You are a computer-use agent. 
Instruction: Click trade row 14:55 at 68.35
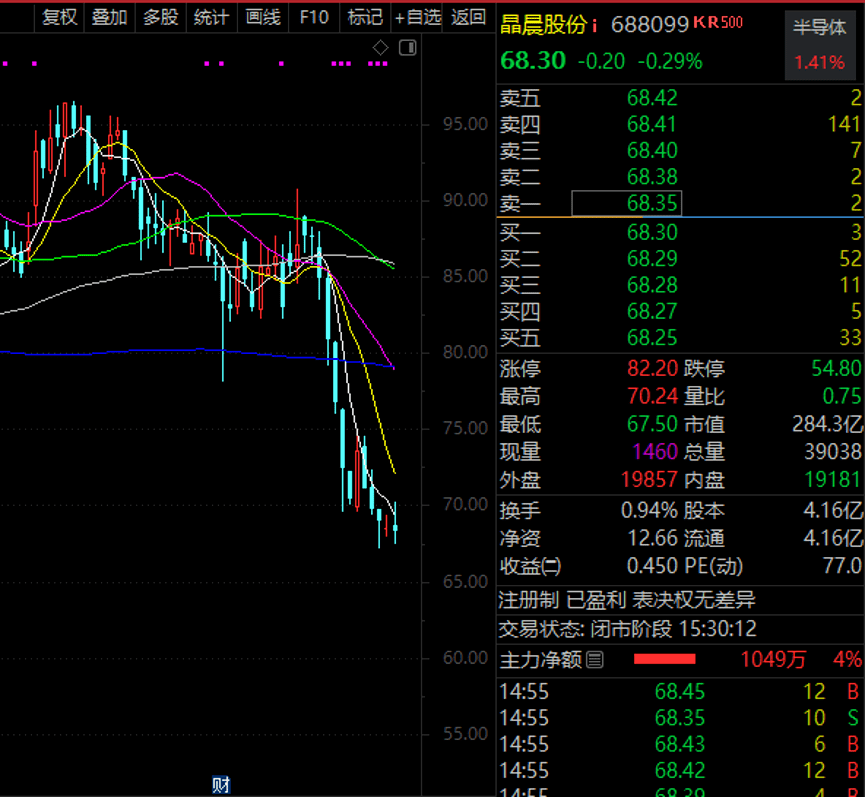tap(680, 718)
